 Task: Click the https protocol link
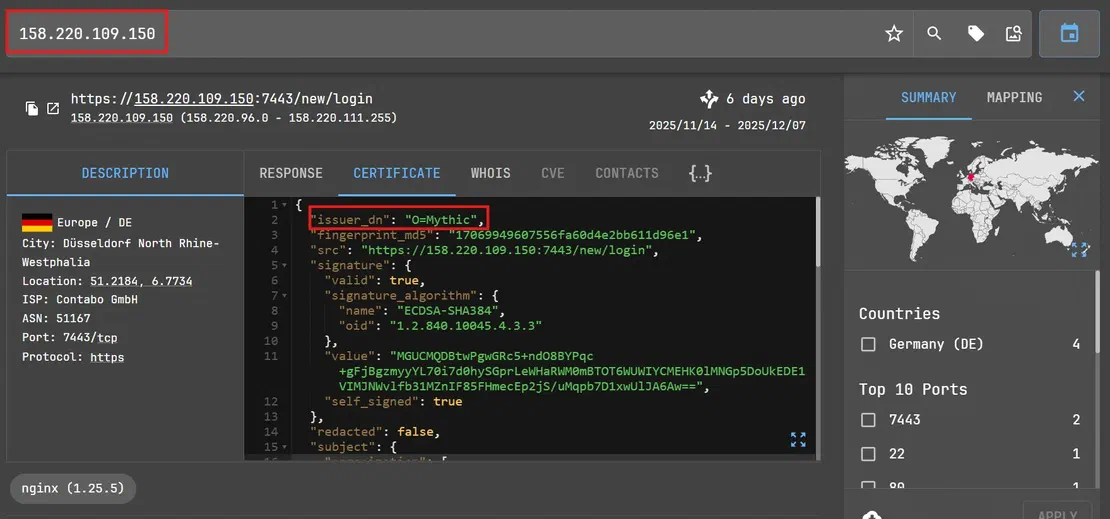click(107, 358)
